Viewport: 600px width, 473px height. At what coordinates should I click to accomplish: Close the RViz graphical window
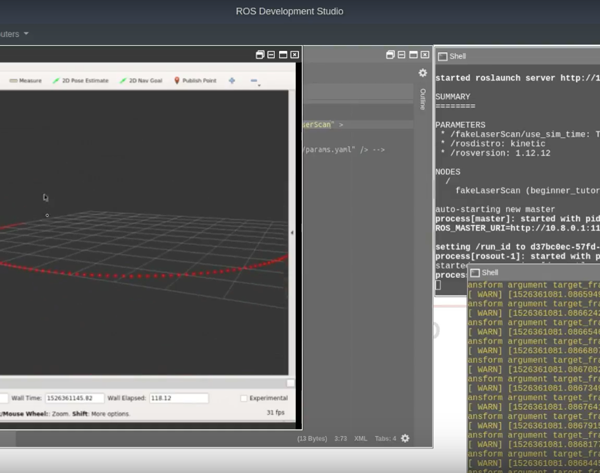(295, 55)
